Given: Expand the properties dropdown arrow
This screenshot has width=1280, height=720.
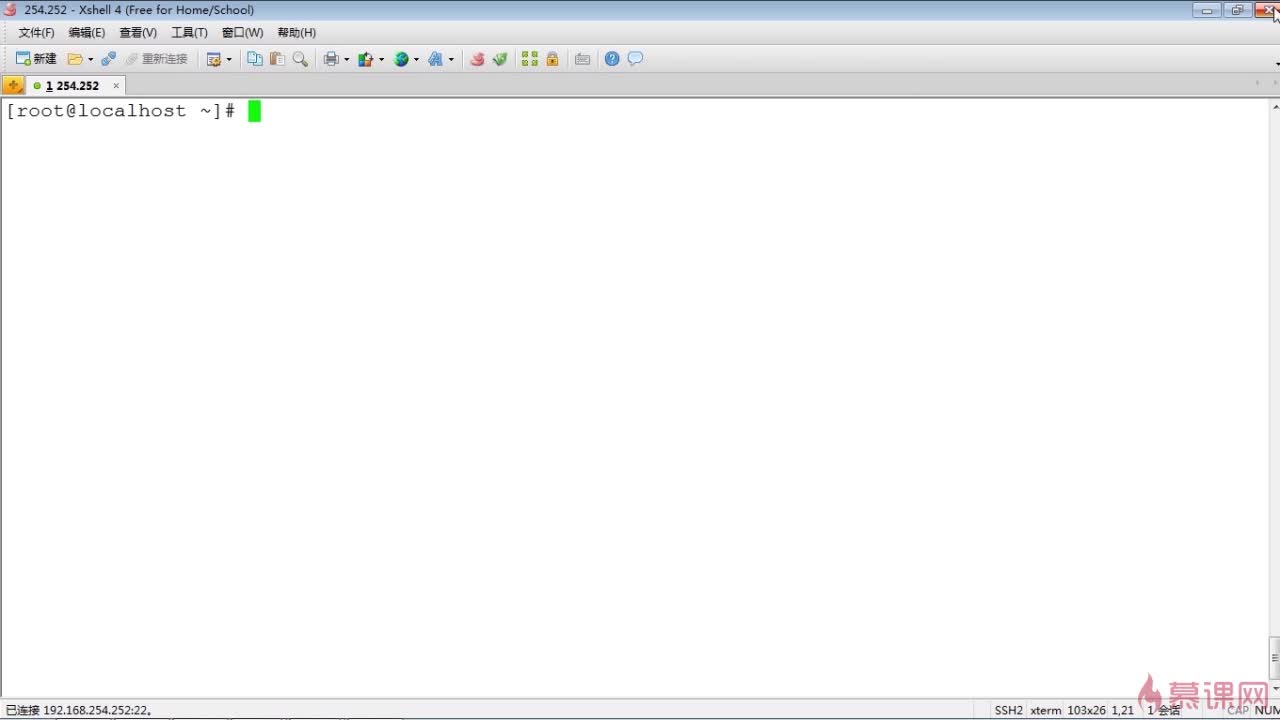Looking at the screenshot, I should click(x=229, y=60).
